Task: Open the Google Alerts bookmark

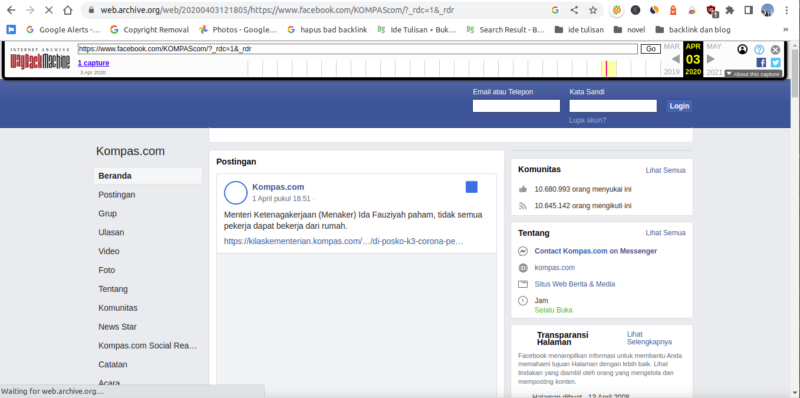Action: 63,30
